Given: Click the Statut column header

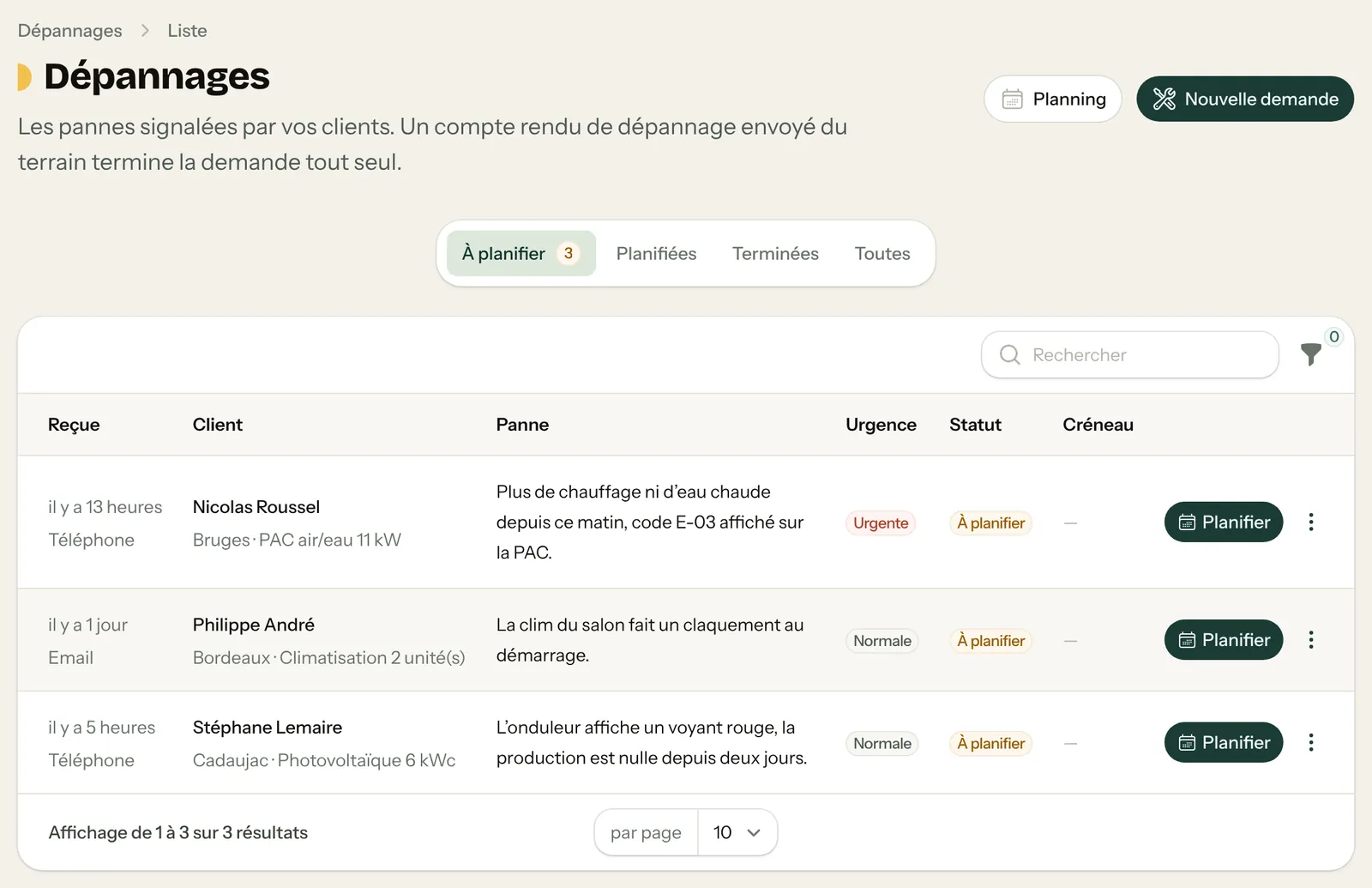Looking at the screenshot, I should [975, 425].
